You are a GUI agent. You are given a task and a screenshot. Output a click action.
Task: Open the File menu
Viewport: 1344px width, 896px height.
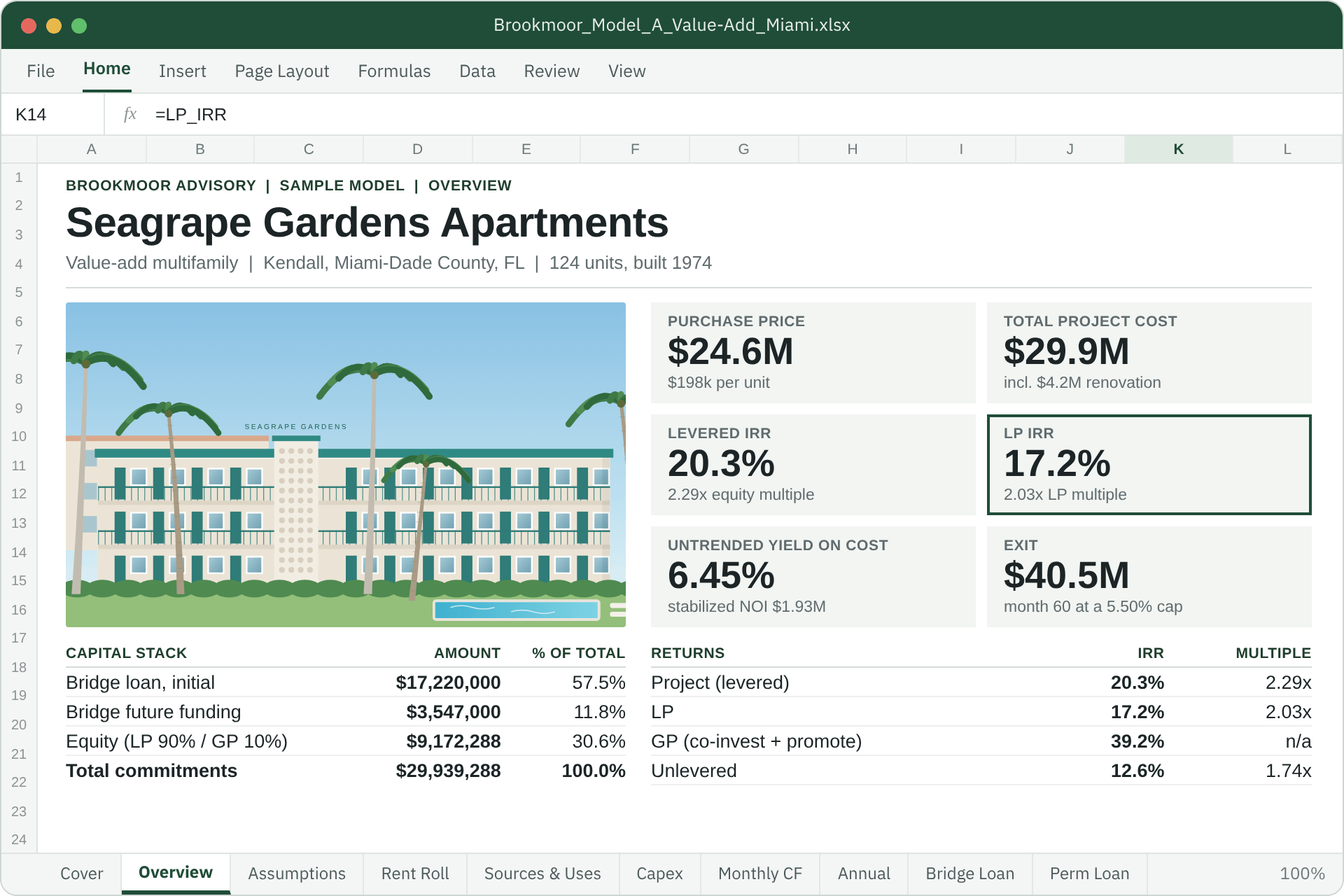[x=41, y=71]
